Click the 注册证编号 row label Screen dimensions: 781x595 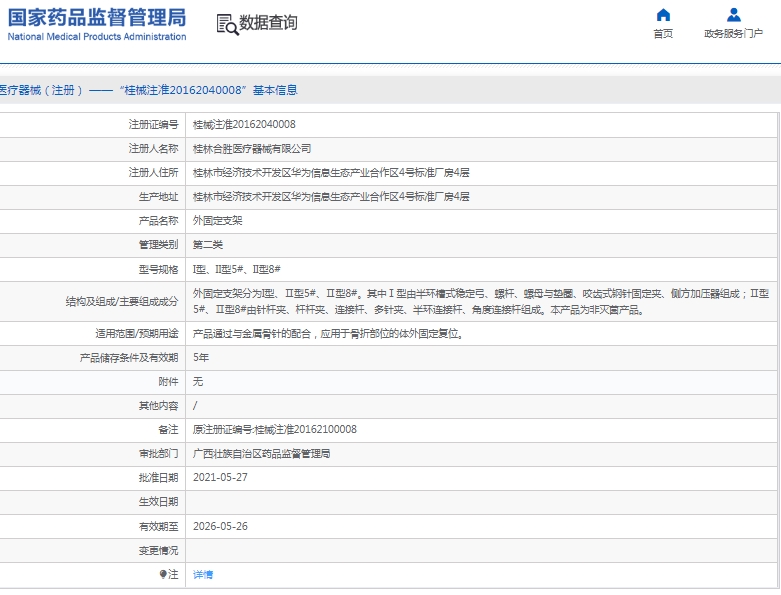click(153, 124)
